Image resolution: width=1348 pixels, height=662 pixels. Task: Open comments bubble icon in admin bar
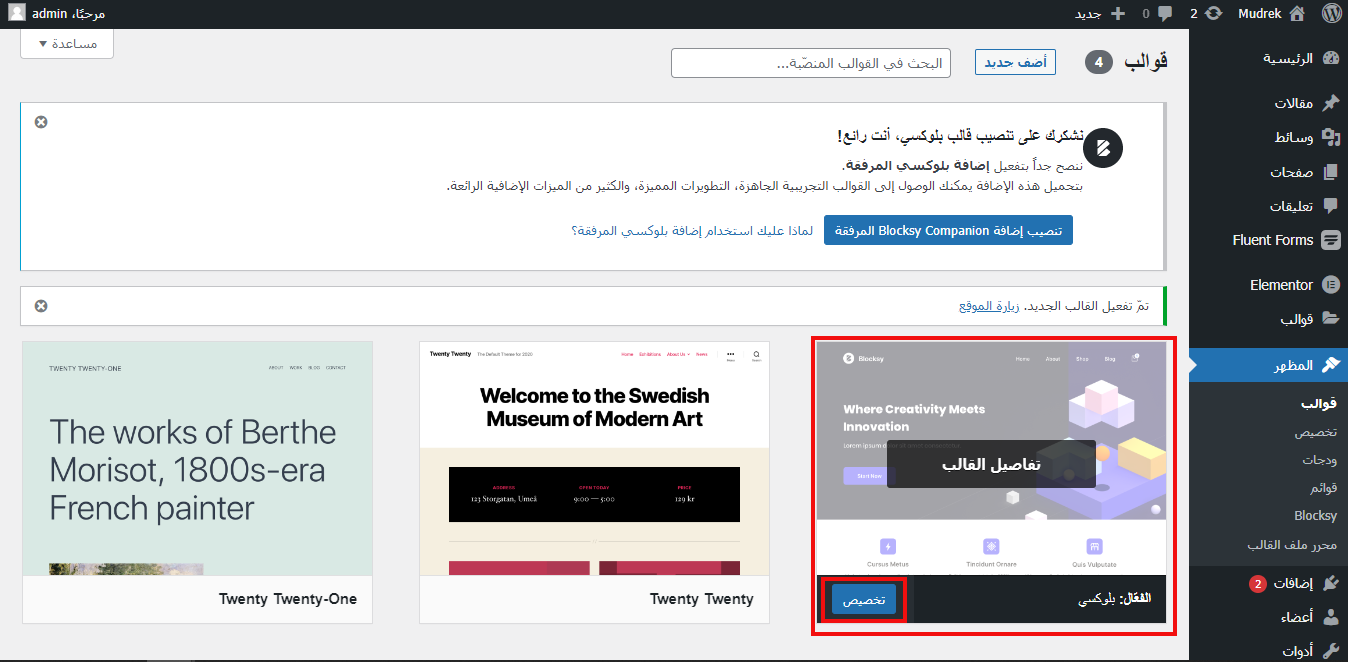pyautogui.click(x=1166, y=14)
